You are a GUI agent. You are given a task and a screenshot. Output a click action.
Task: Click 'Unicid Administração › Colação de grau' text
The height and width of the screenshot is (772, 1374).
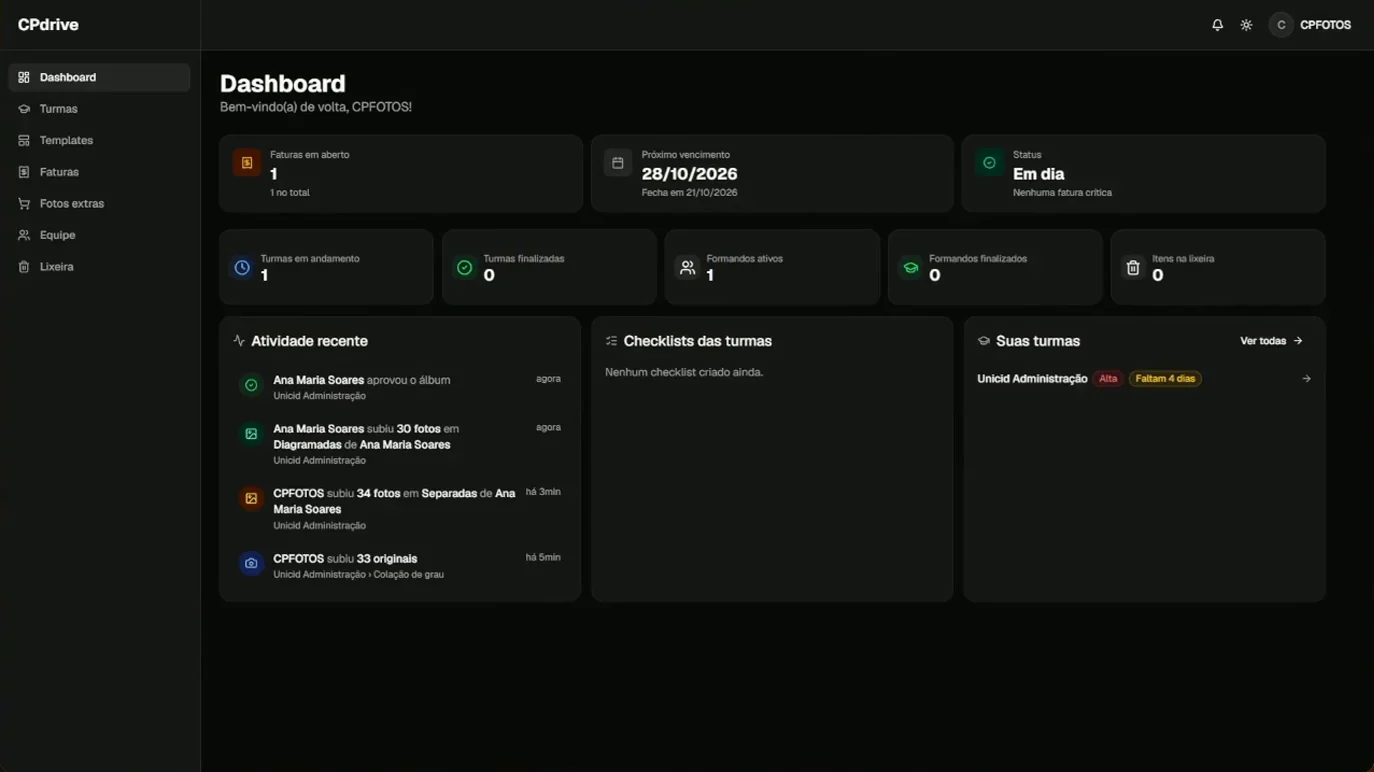(358, 575)
